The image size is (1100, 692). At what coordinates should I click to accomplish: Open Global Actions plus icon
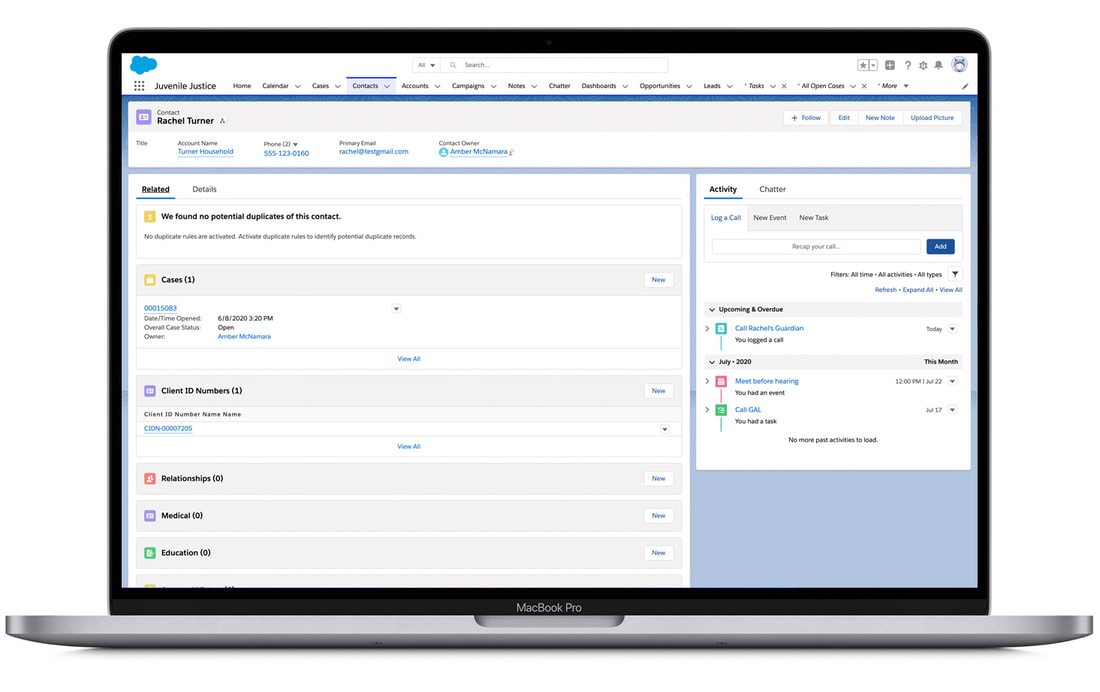point(890,65)
